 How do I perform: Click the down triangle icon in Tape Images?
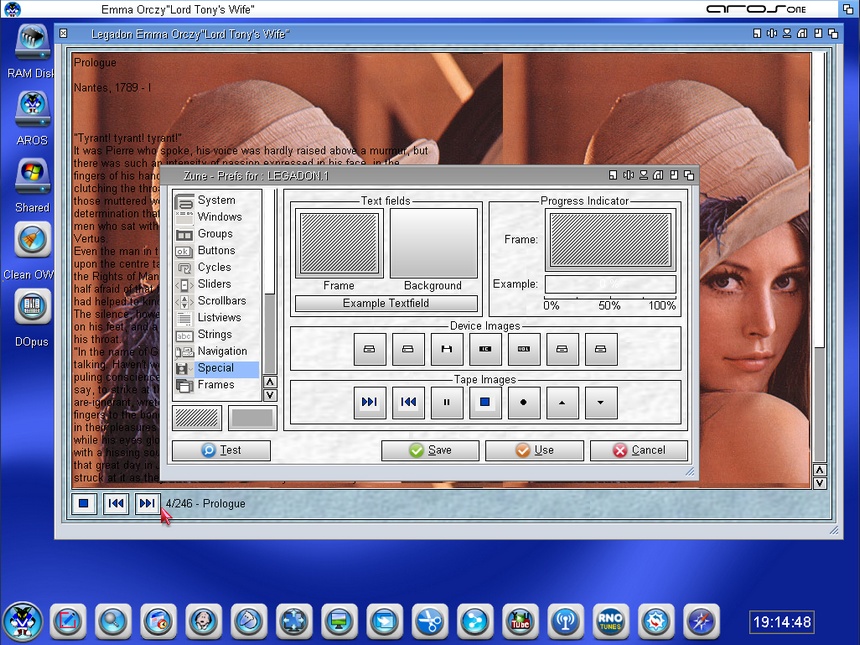tap(601, 403)
